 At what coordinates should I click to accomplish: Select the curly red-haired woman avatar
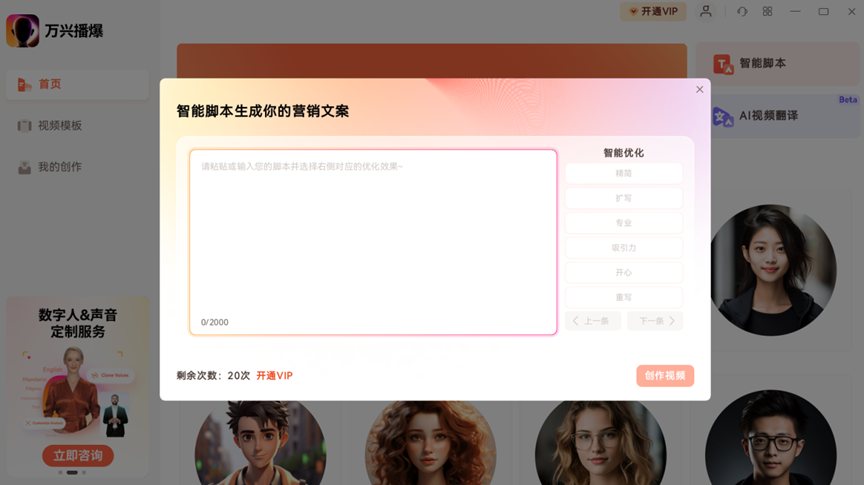point(430,443)
